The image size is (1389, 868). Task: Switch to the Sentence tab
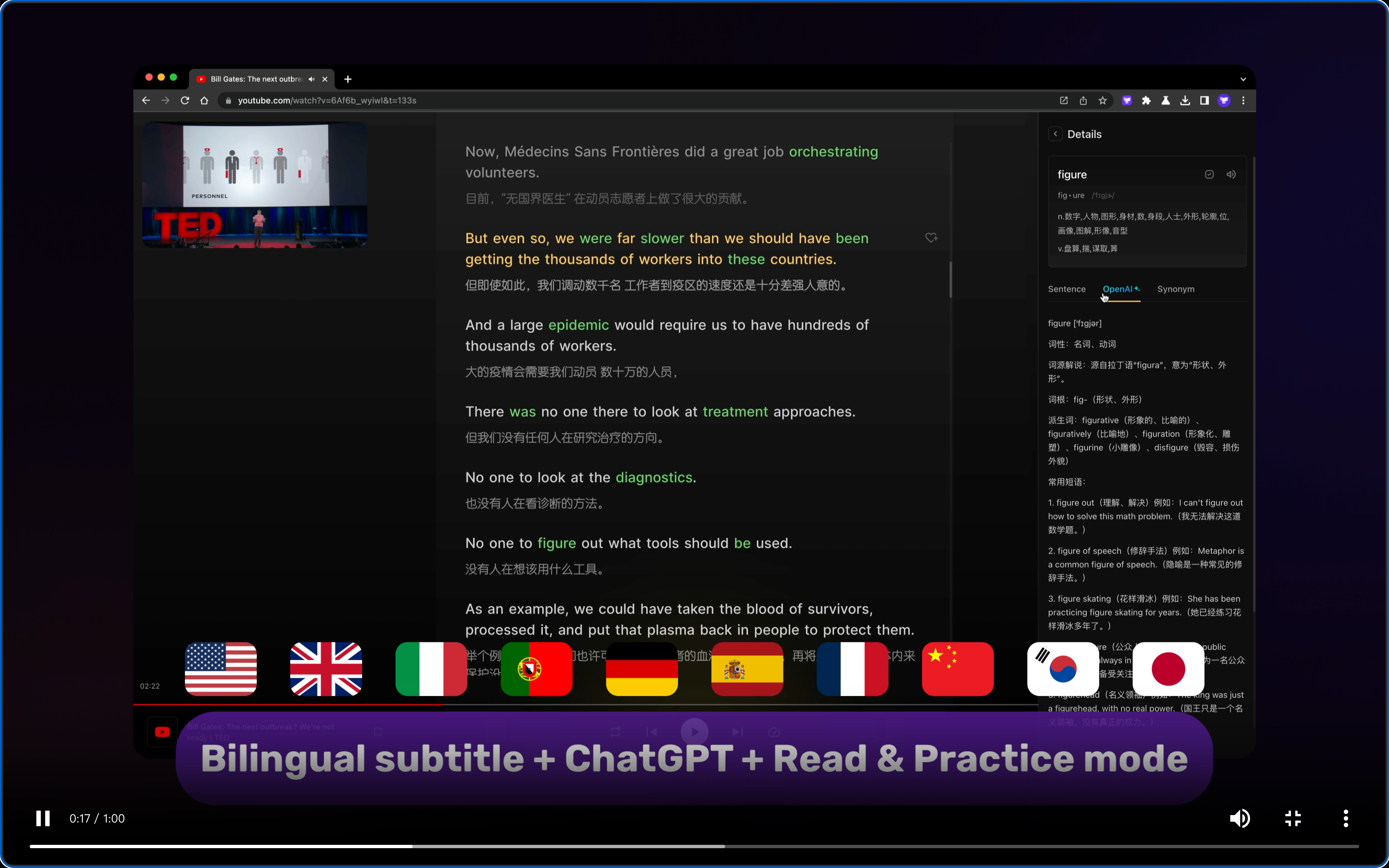point(1067,289)
